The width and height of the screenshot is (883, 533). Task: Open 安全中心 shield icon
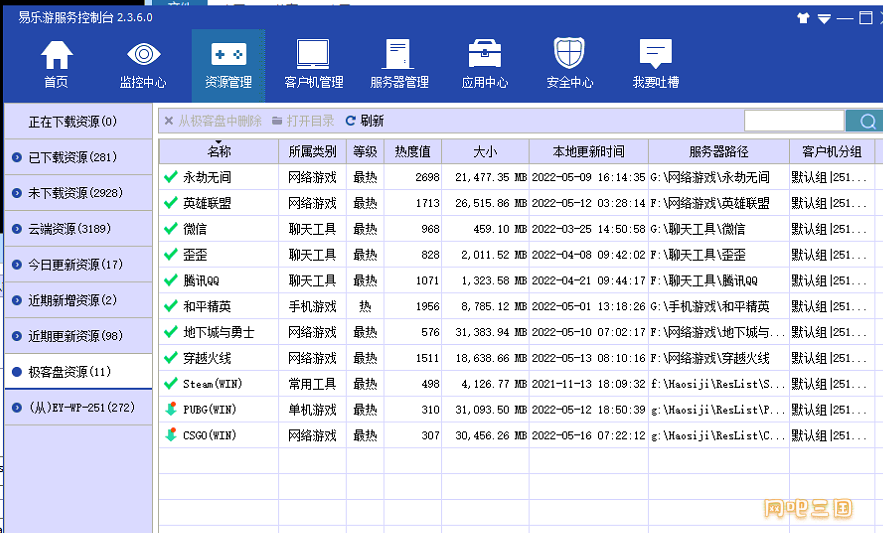569,53
